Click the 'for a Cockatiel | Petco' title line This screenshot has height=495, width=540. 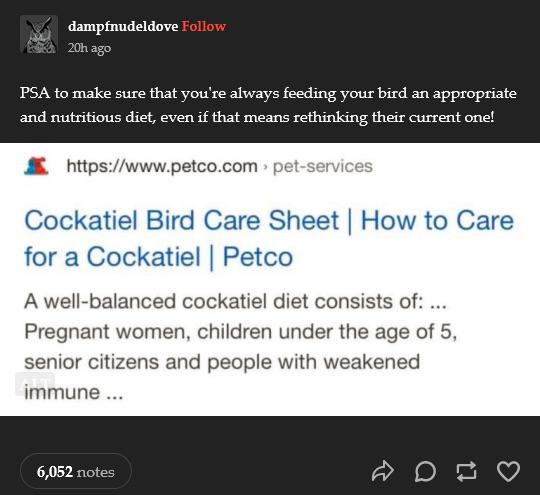158,257
